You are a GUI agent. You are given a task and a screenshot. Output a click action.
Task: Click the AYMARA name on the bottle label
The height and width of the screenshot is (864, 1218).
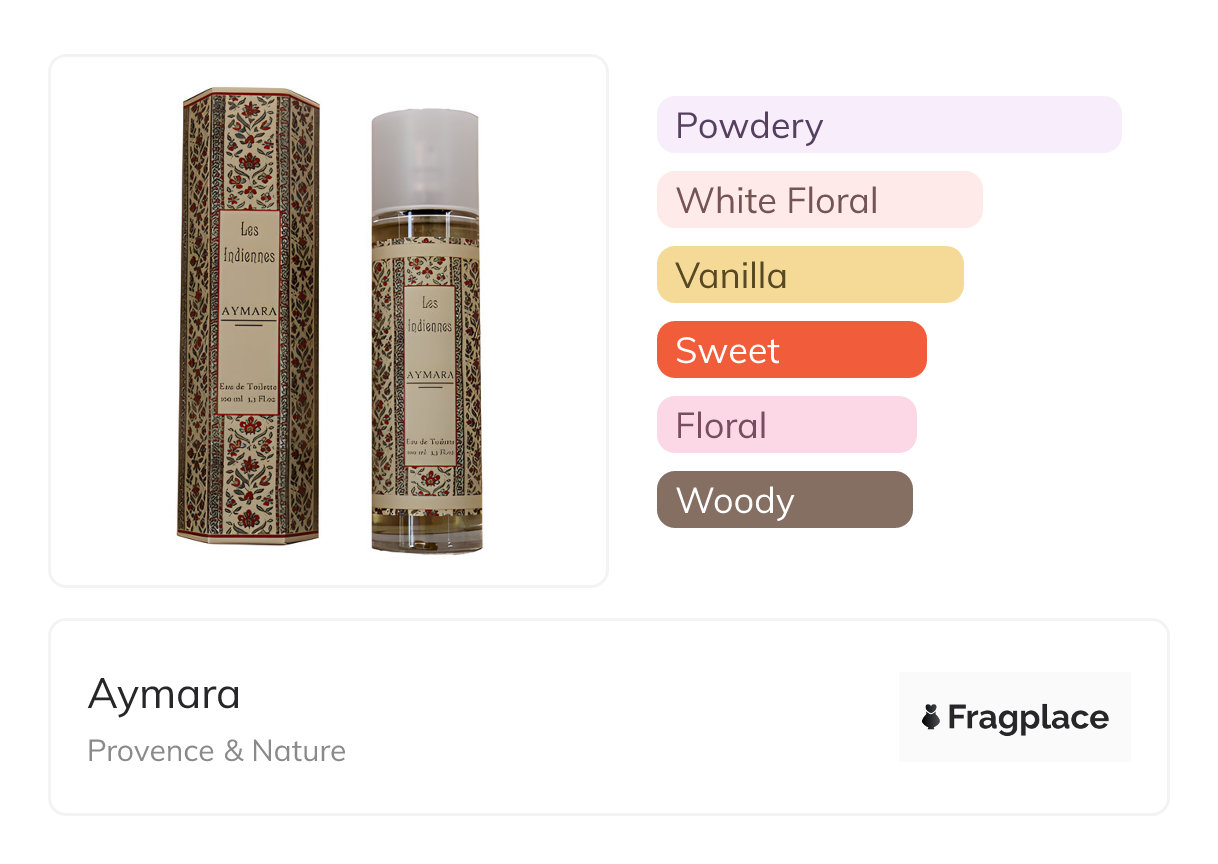click(x=430, y=375)
